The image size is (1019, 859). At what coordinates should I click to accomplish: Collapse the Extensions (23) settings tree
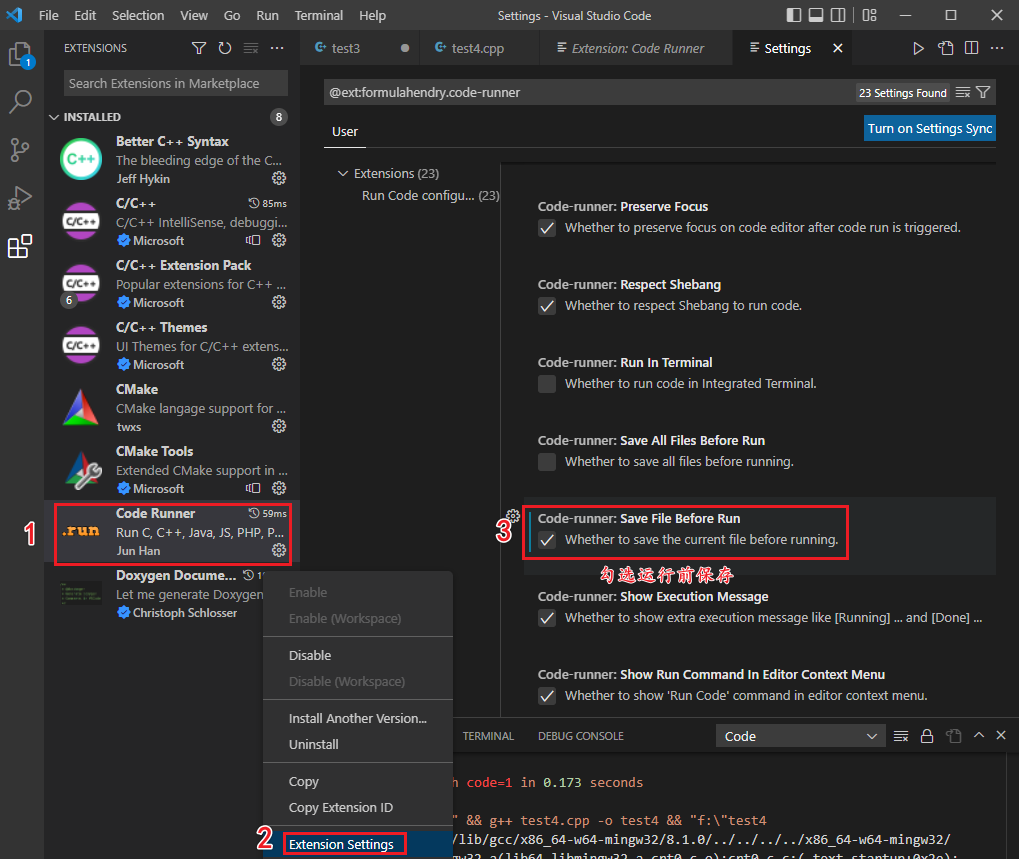click(x=343, y=173)
